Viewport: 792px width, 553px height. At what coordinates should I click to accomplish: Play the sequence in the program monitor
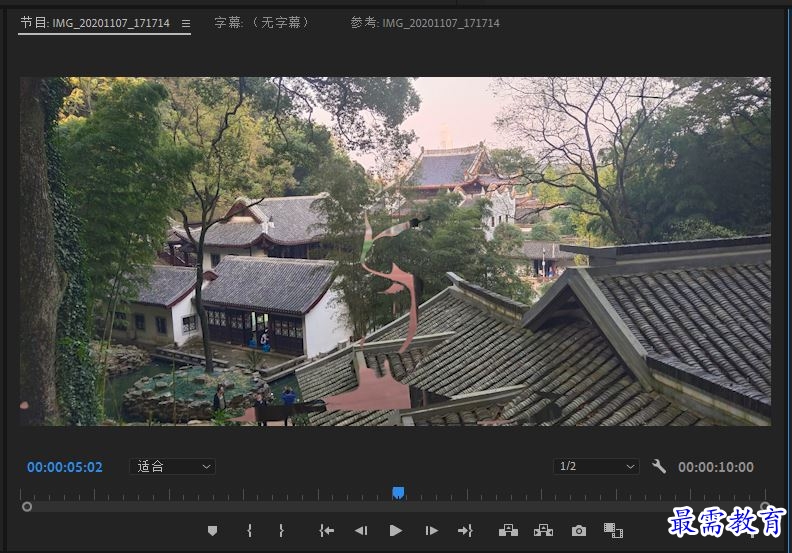click(x=396, y=531)
